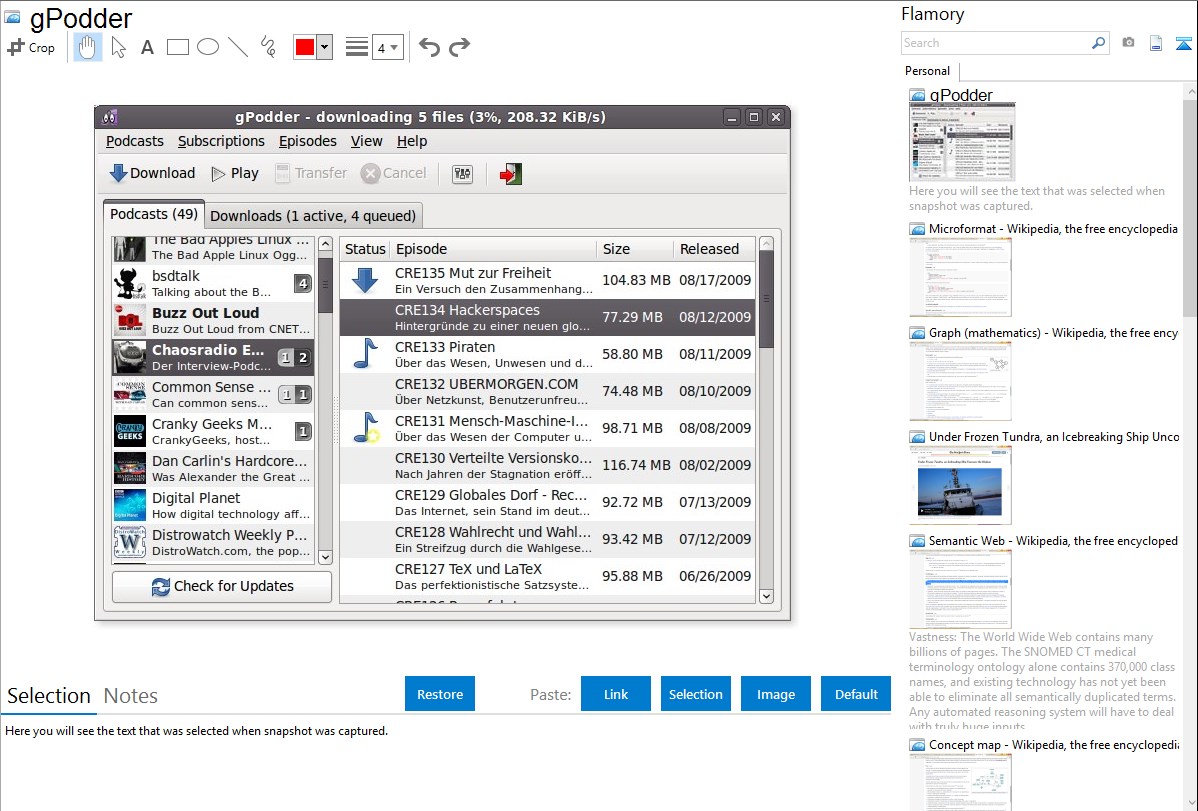Sort by the Size column header
1198x811 pixels.
[x=634, y=249]
